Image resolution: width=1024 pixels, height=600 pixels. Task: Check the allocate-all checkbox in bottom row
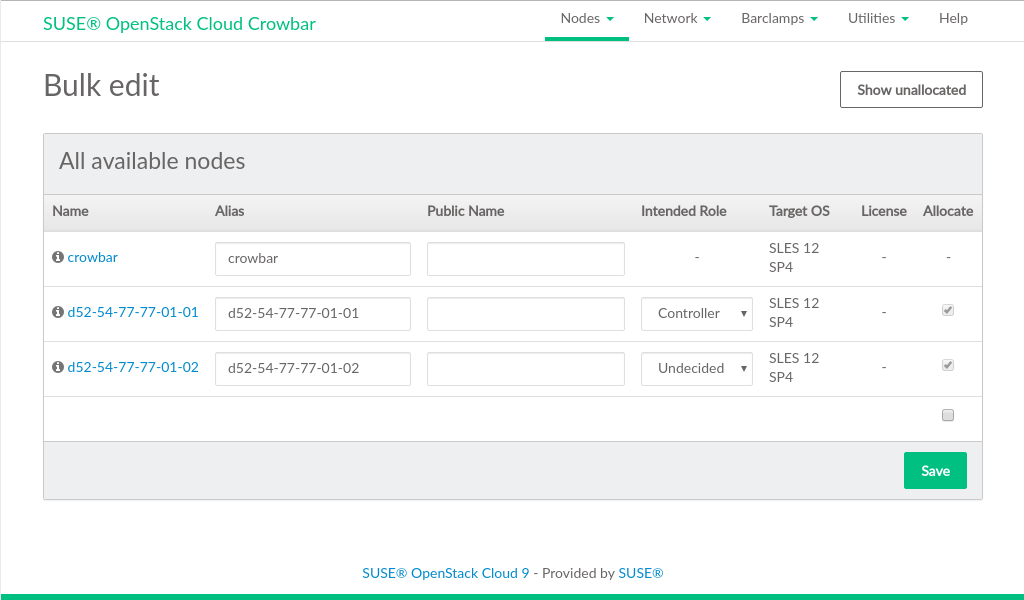point(948,415)
